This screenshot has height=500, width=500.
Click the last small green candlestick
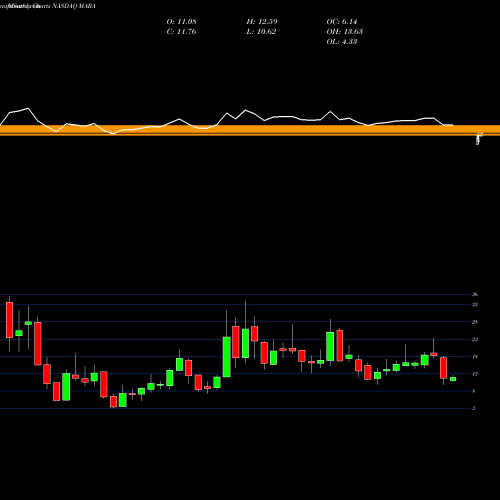[453, 379]
